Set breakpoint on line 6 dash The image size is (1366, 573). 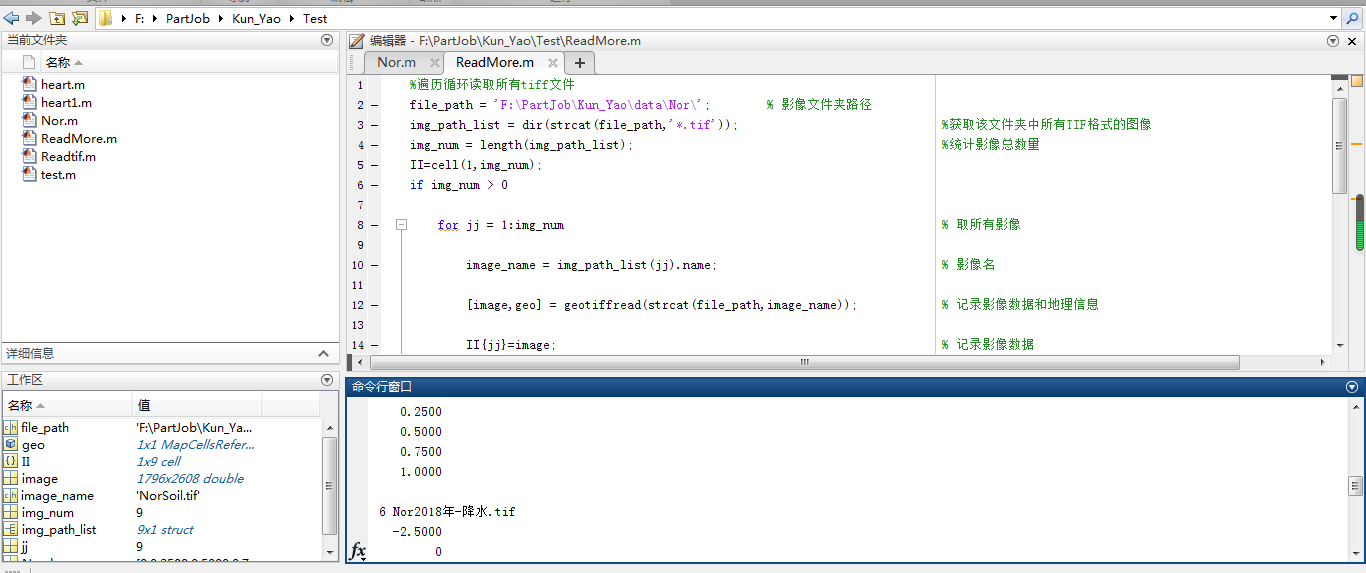coord(374,185)
